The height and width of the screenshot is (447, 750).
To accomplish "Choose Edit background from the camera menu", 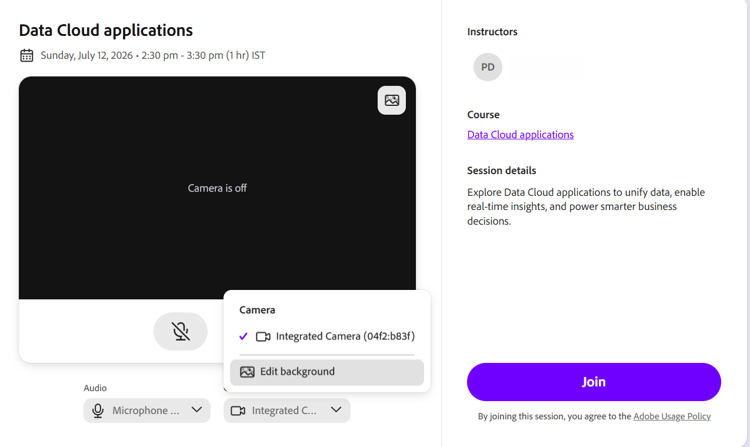I will point(327,372).
